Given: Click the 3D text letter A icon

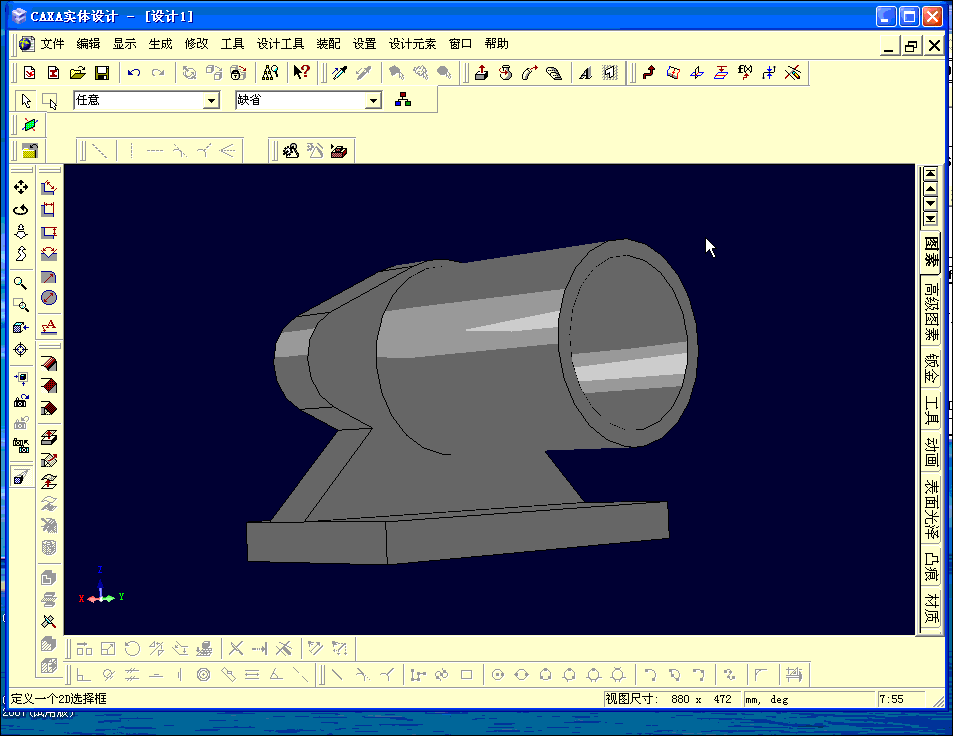Looking at the screenshot, I should (x=585, y=73).
